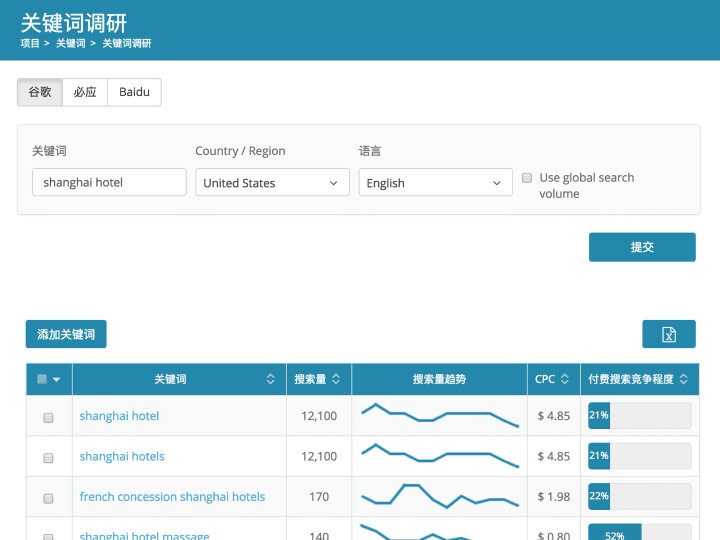The height and width of the screenshot is (540, 720).
Task: Click the 搜索量趋势 column header
Action: (x=439, y=379)
